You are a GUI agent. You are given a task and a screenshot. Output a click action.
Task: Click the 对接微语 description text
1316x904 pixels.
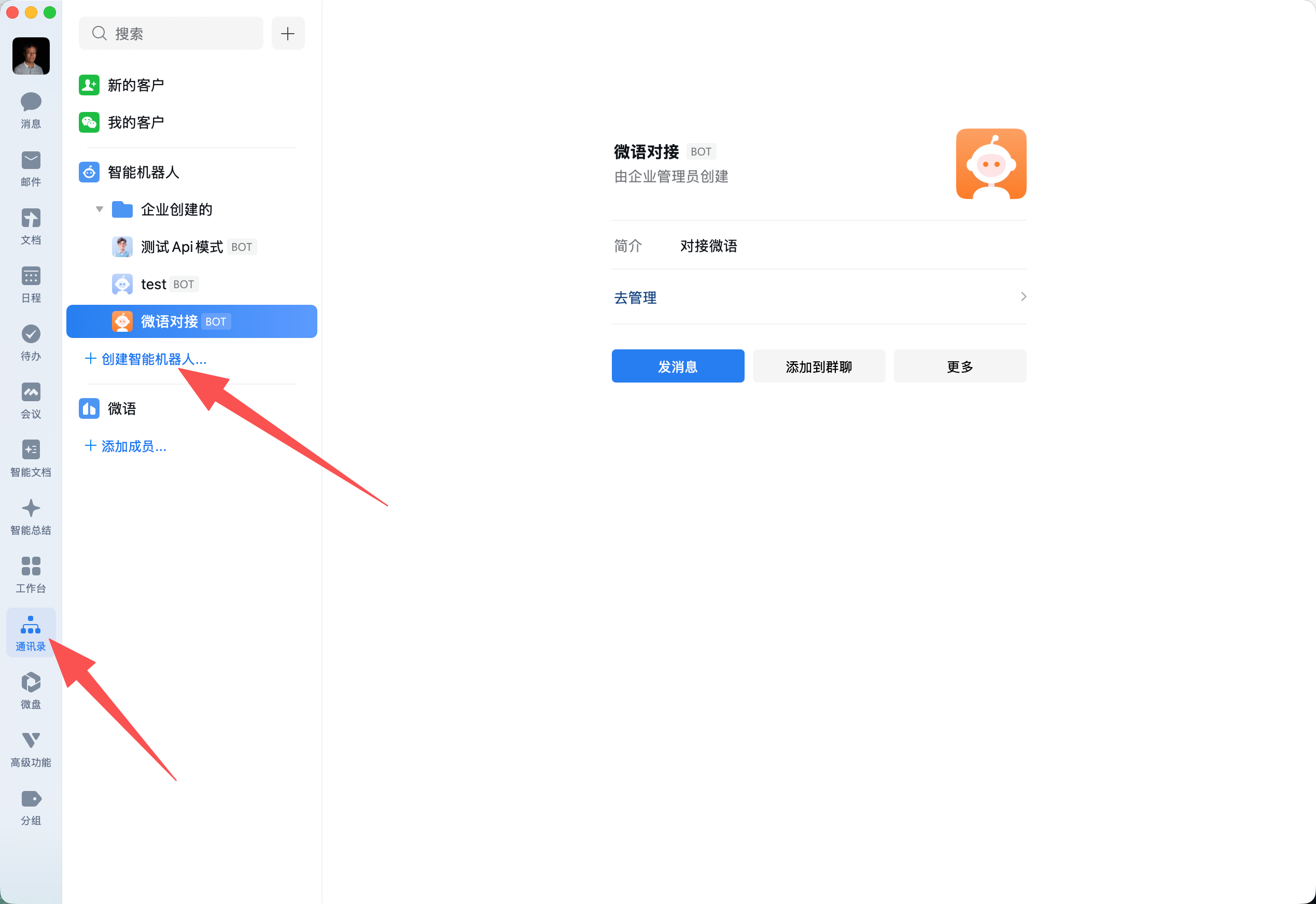pos(708,246)
